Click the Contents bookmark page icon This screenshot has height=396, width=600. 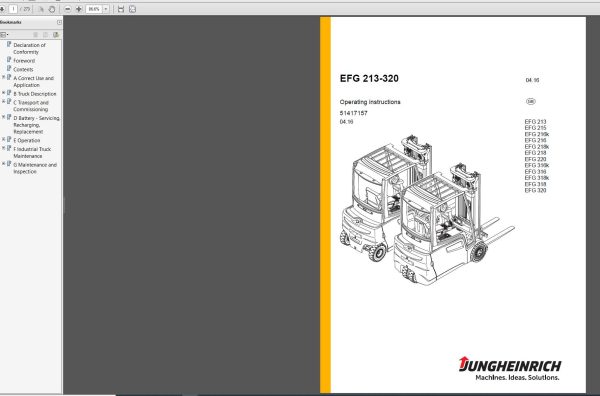pos(9,68)
